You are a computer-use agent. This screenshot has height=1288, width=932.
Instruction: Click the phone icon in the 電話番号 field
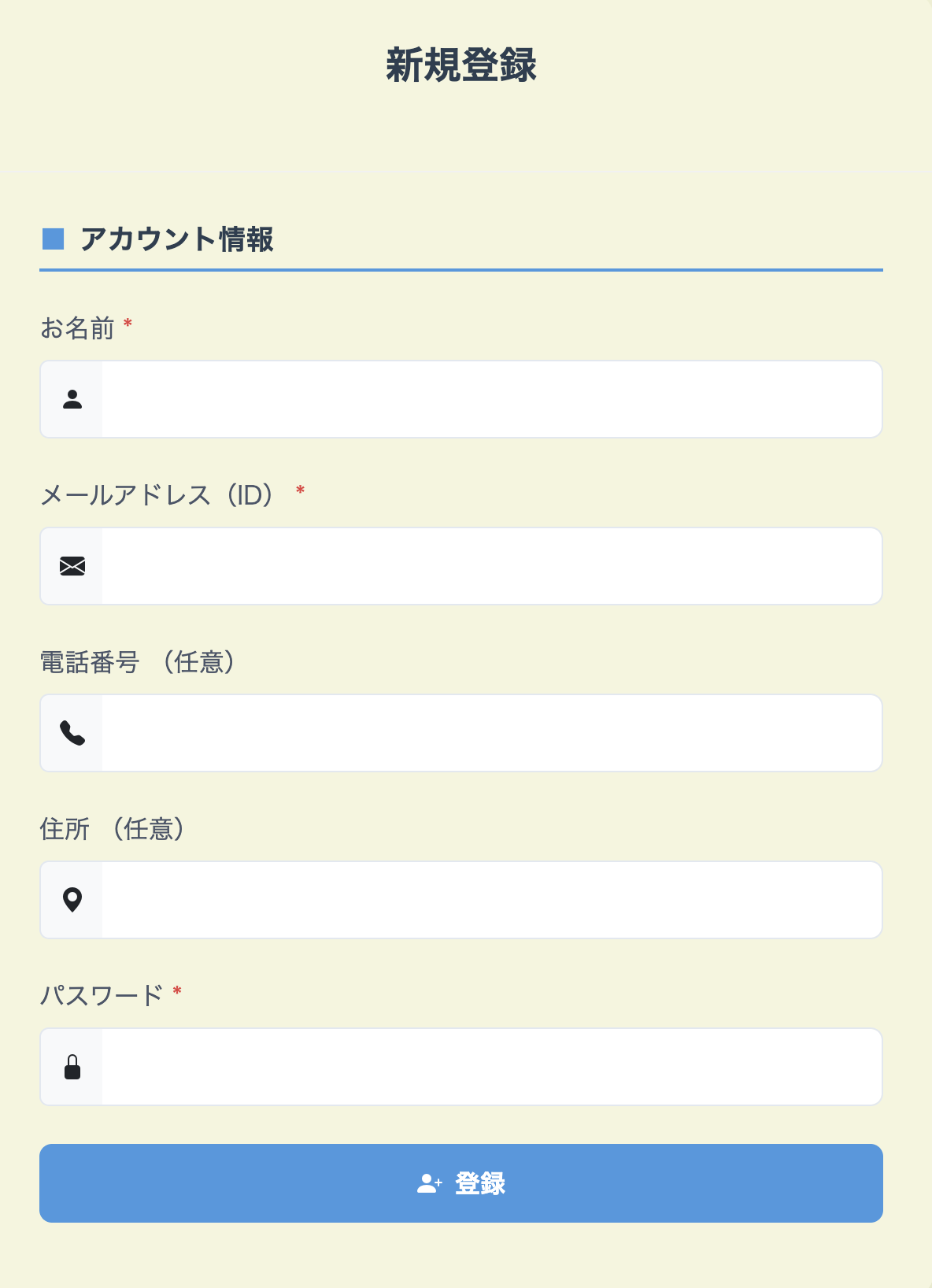(x=72, y=732)
